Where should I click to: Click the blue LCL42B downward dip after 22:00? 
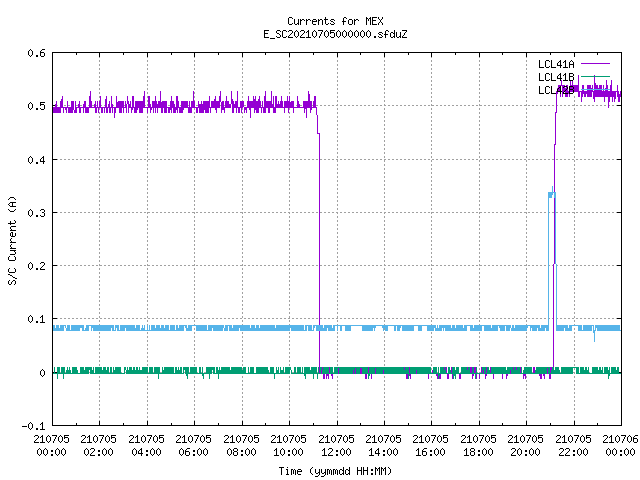[x=594, y=334]
